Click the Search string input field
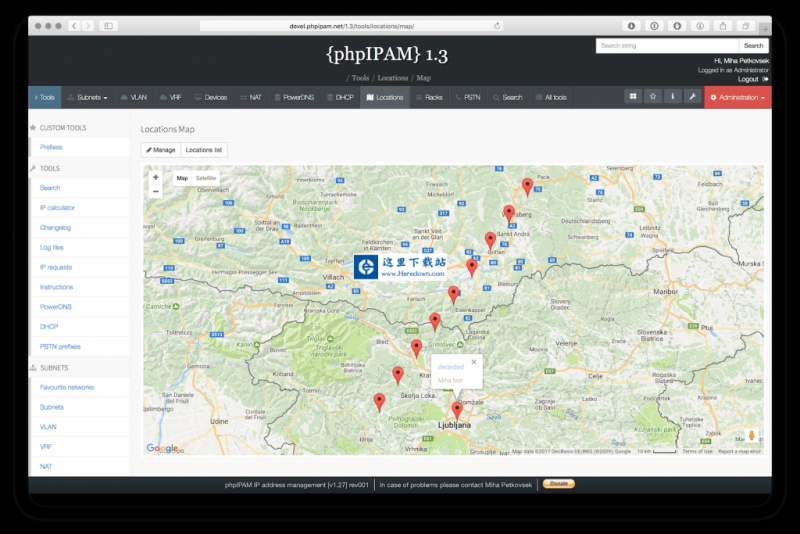Image resolution: width=800 pixels, height=534 pixels. [x=667, y=46]
